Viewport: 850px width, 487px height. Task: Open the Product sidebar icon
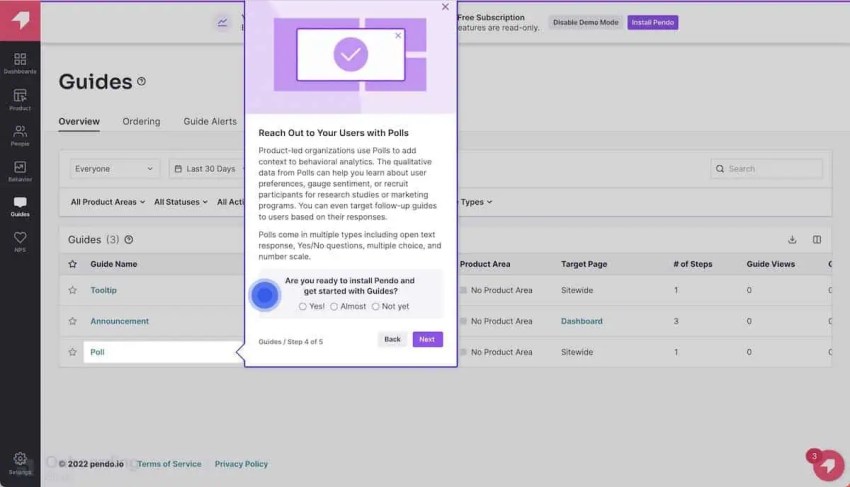(20, 99)
